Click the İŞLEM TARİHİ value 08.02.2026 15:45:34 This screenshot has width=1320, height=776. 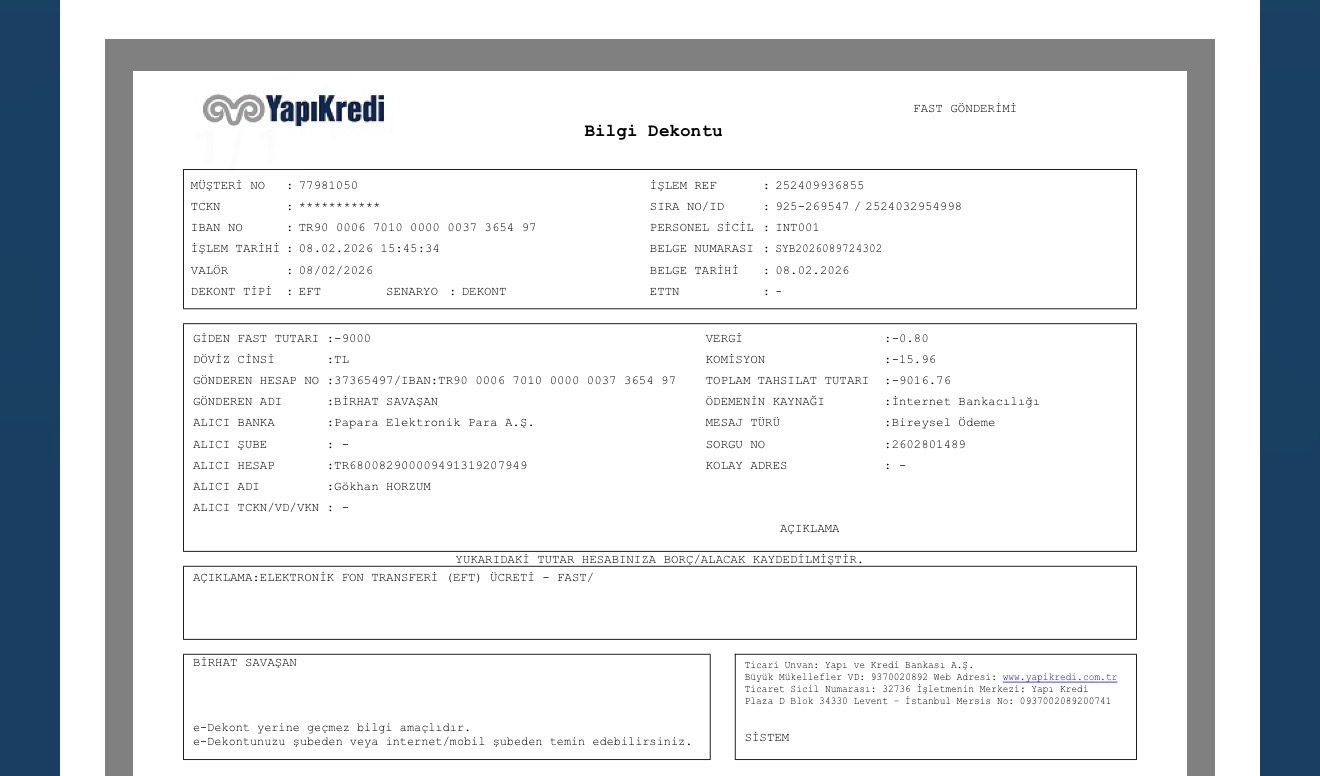[x=369, y=249]
